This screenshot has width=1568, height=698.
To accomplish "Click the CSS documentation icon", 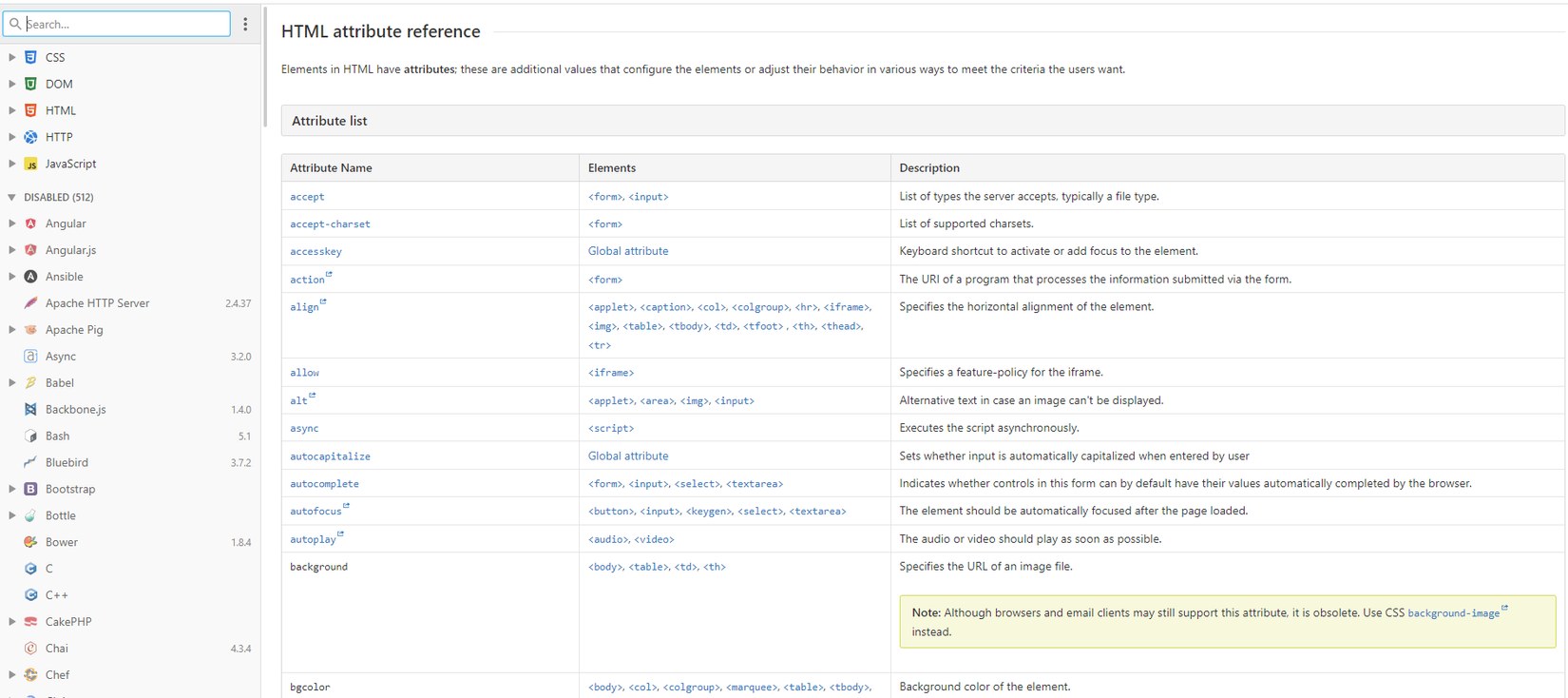I will click(30, 57).
